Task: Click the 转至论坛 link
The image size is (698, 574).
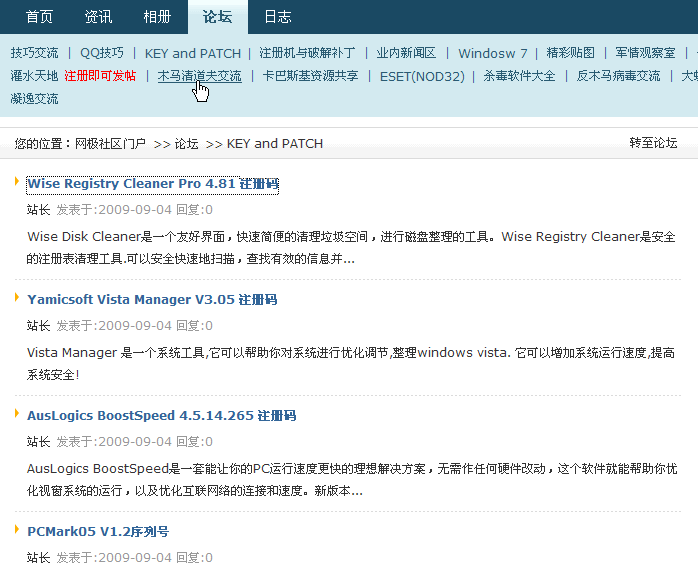Action: tap(653, 143)
